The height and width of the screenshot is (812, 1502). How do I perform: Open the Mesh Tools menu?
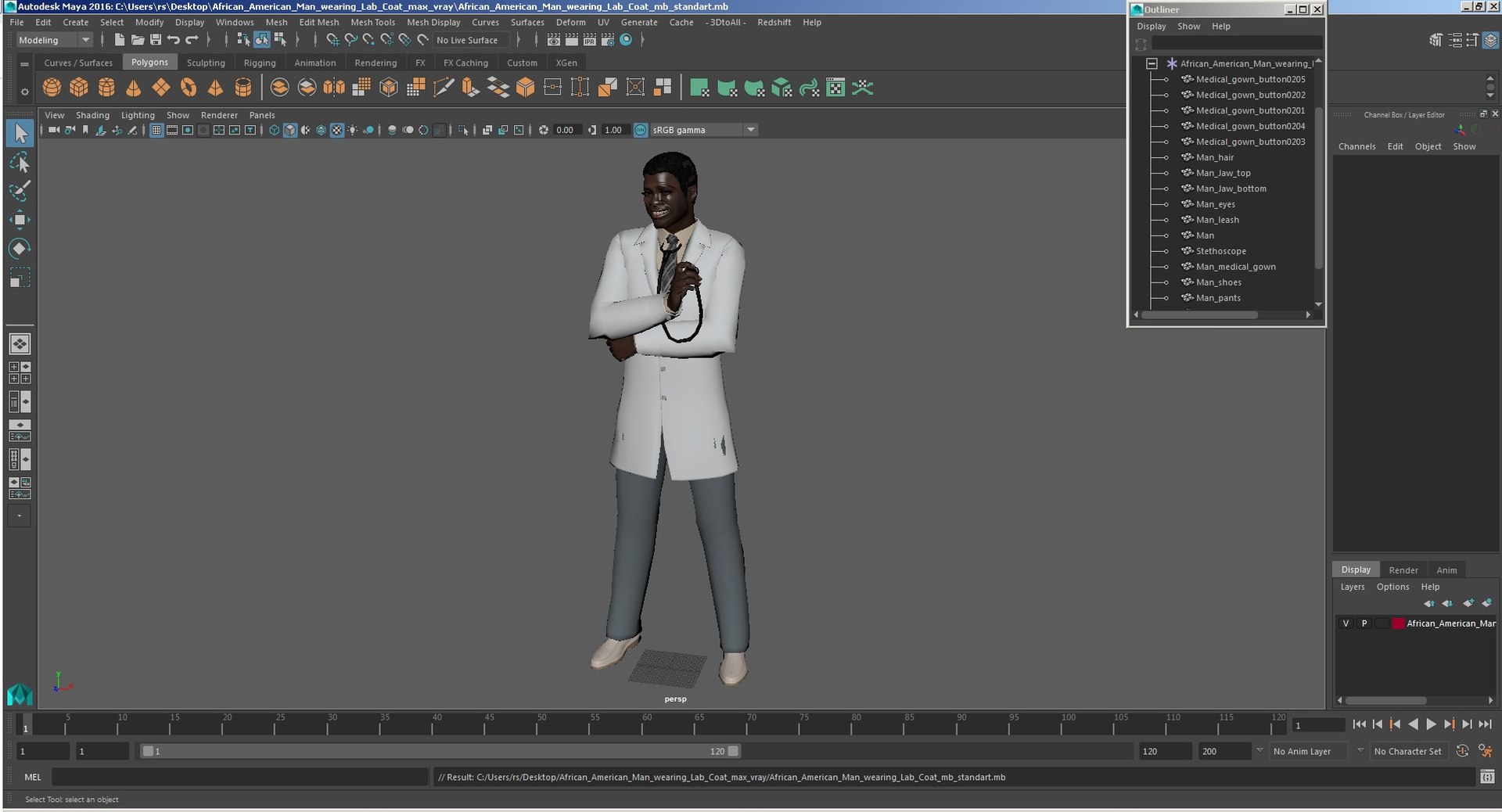point(372,22)
